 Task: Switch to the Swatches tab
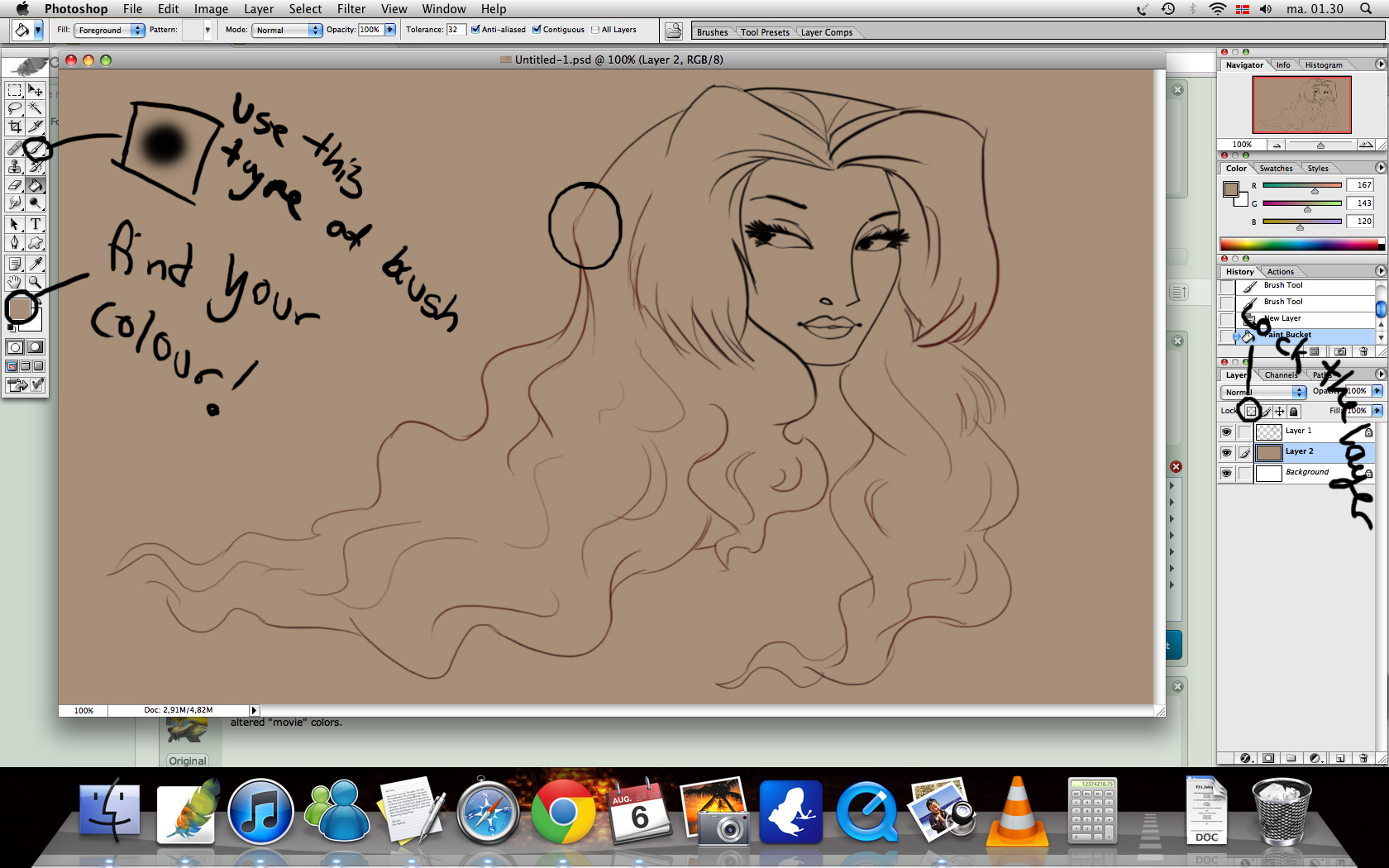[1276, 169]
